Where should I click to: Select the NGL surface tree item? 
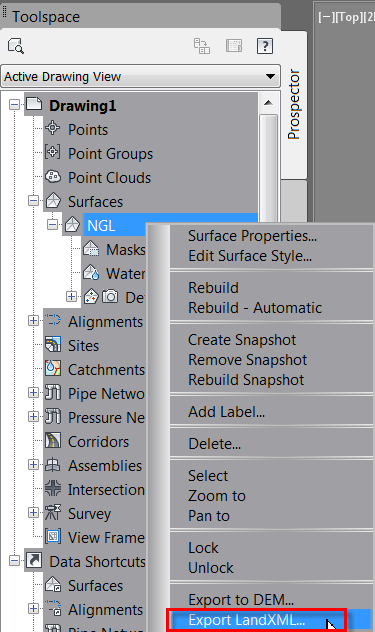coord(101,225)
